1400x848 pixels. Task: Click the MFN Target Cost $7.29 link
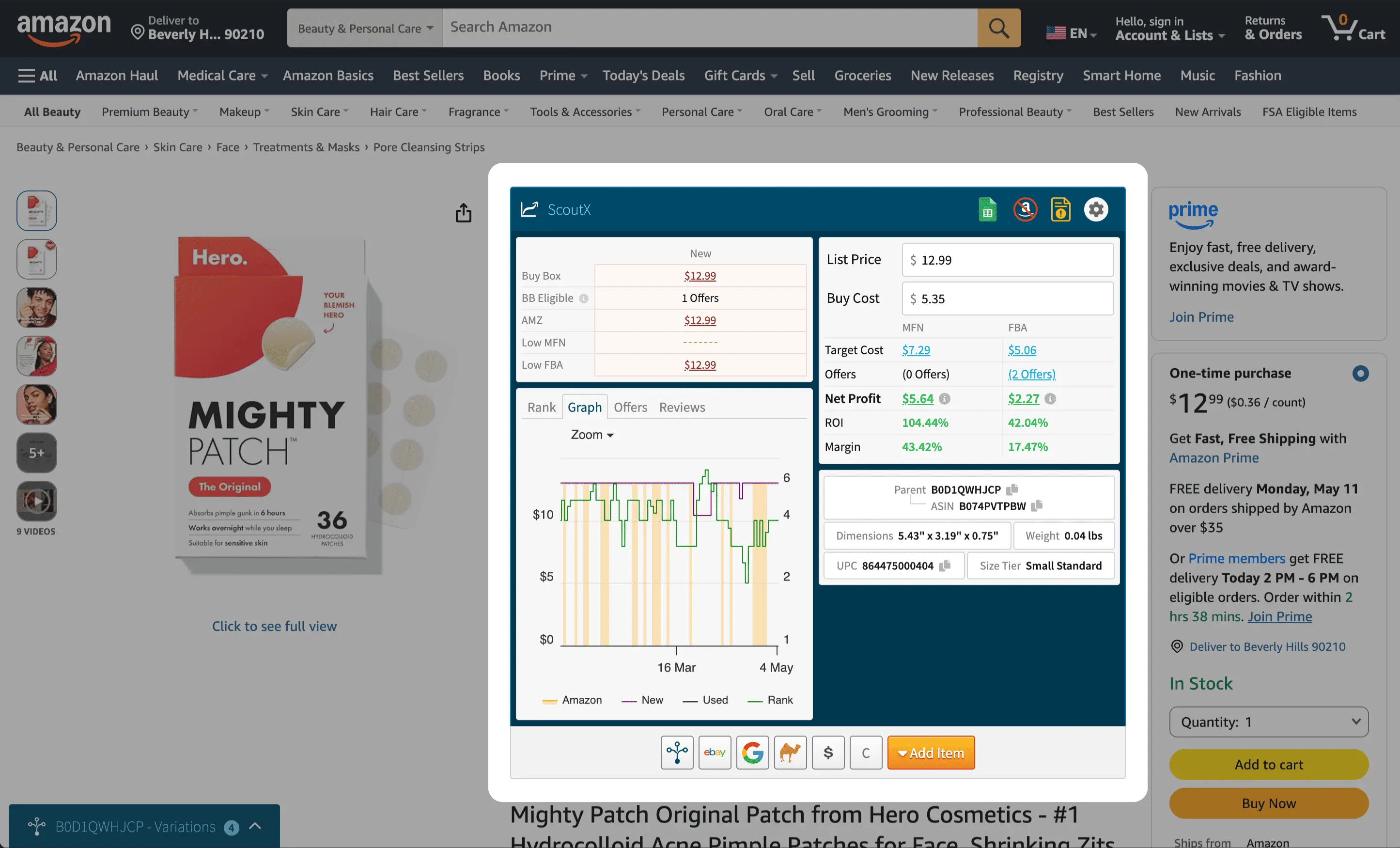click(916, 350)
